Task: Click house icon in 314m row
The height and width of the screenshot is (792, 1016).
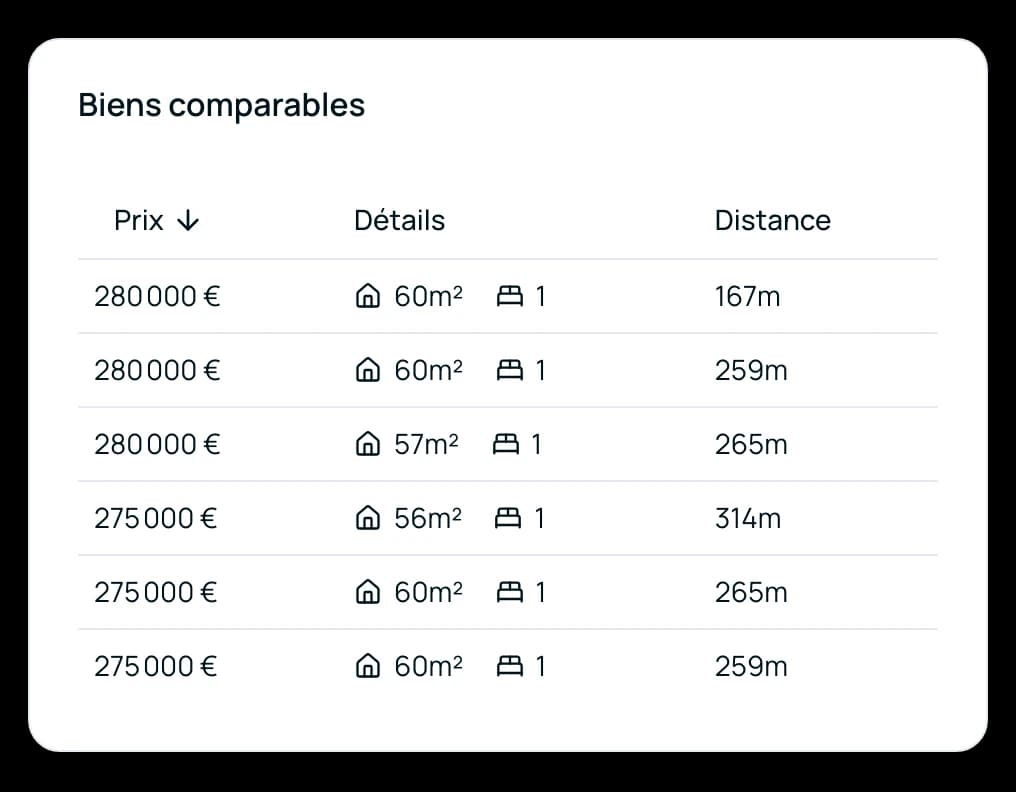Action: click(x=367, y=518)
